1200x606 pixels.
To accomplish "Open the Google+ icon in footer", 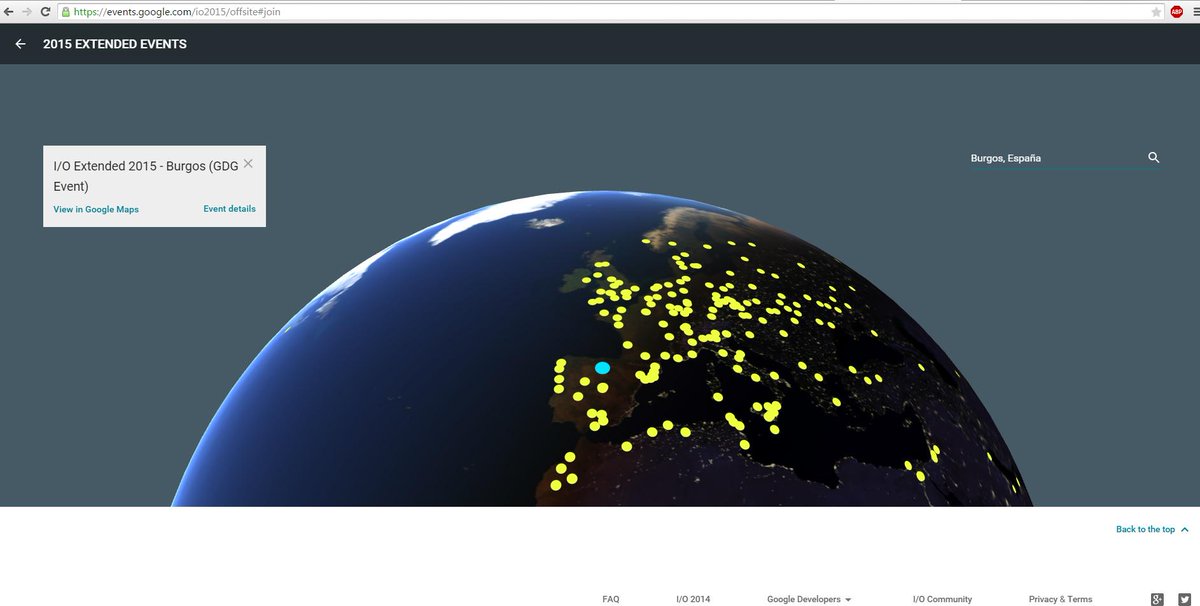I will [1157, 599].
